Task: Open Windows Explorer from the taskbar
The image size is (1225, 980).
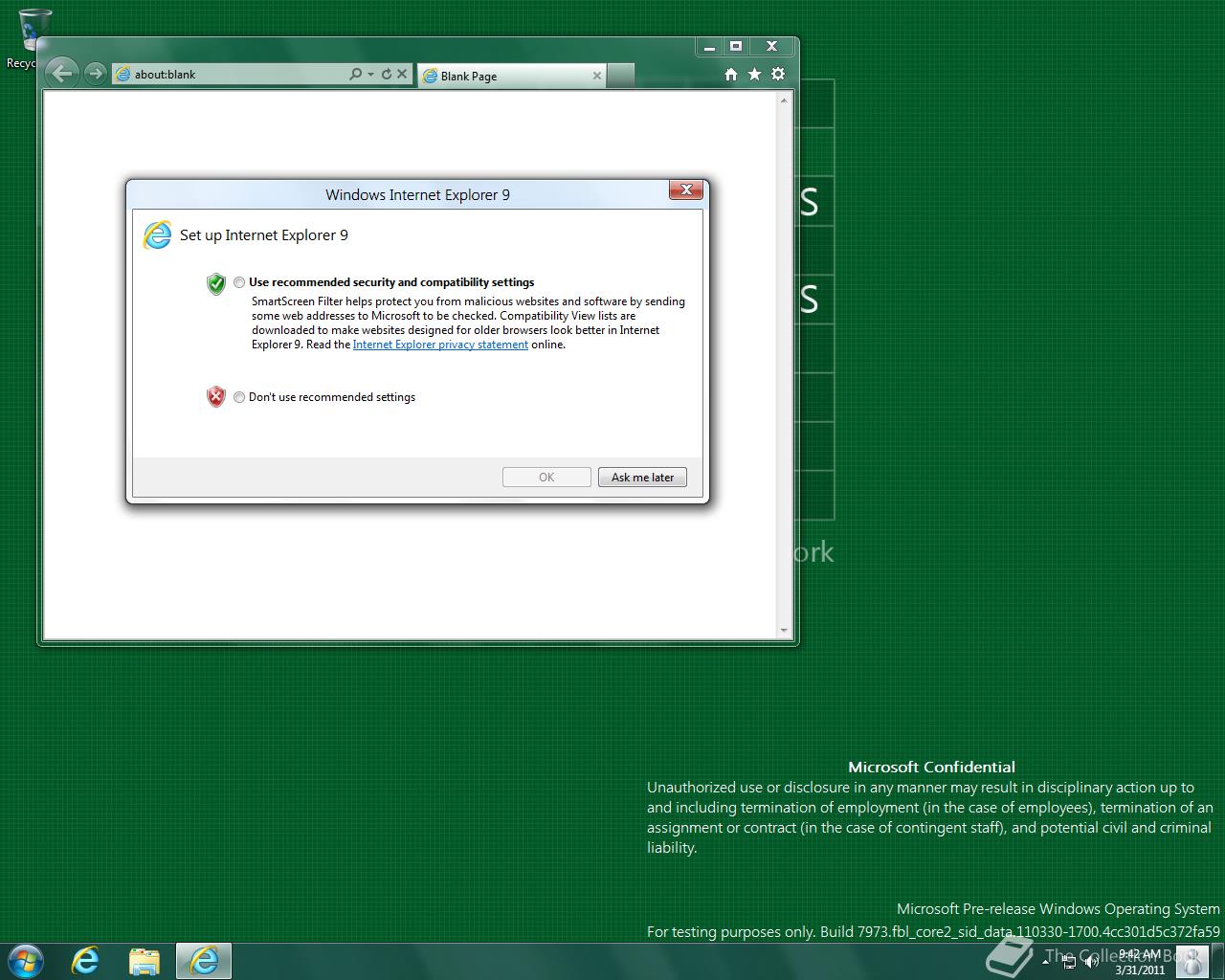Action: [x=145, y=961]
